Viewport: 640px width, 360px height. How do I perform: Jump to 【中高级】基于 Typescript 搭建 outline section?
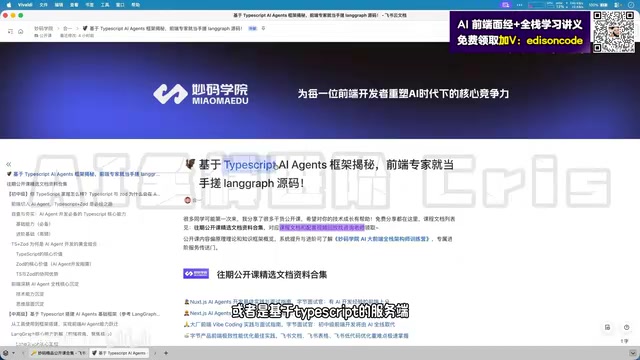point(84,314)
